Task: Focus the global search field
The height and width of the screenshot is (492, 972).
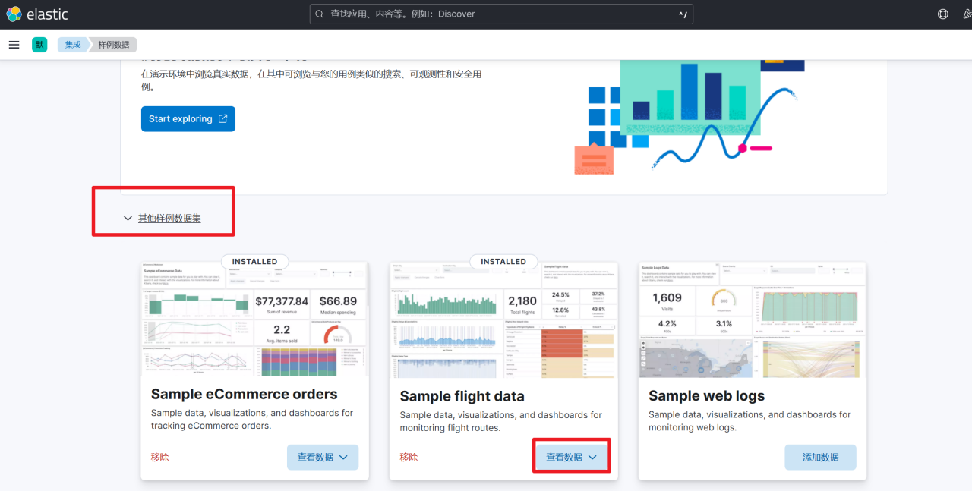Action: pyautogui.click(x=501, y=14)
